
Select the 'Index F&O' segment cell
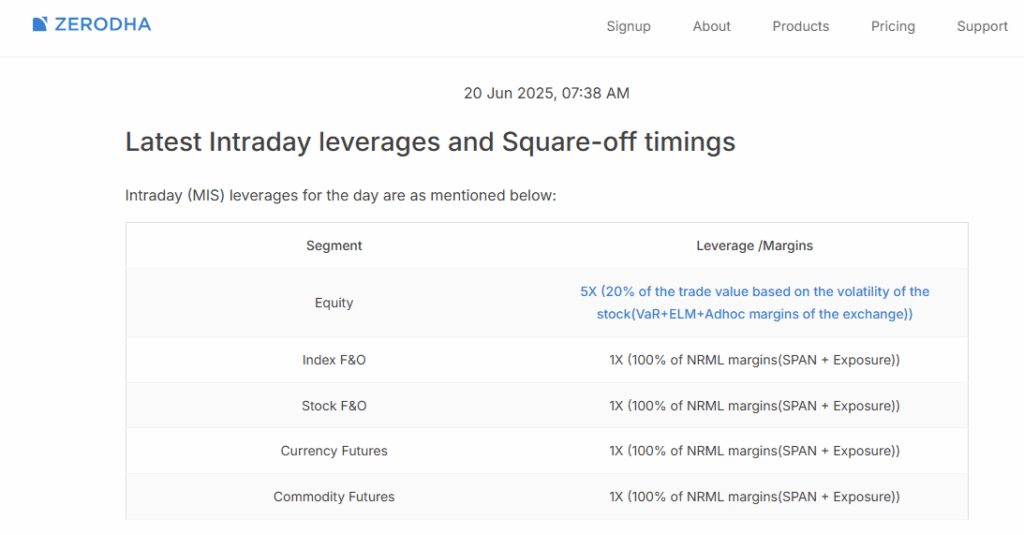(x=334, y=360)
